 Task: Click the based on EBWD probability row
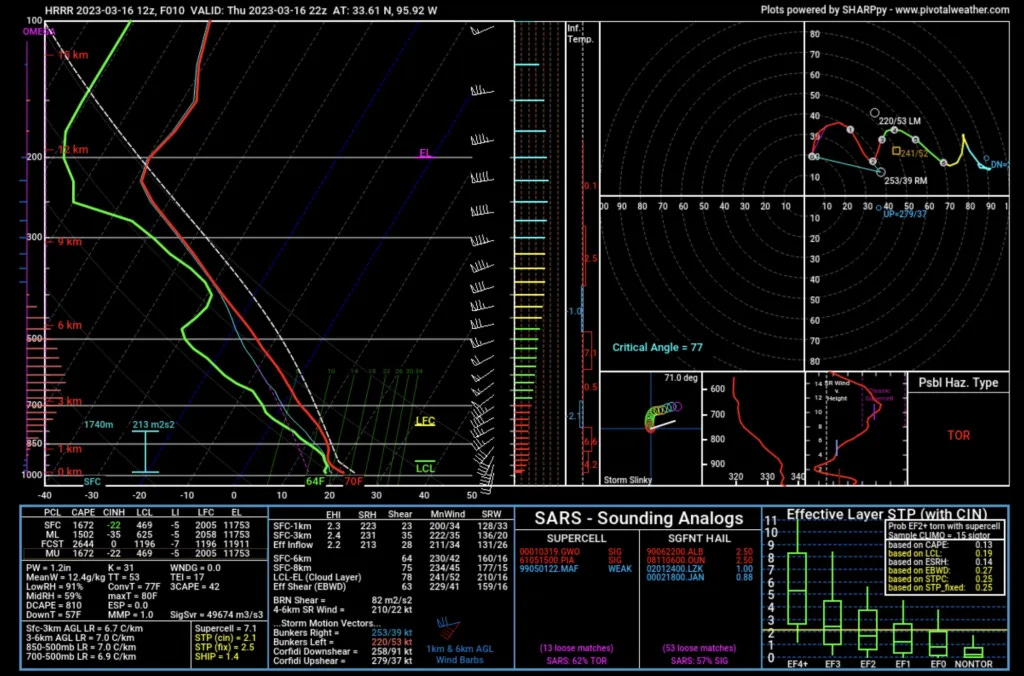pos(940,570)
